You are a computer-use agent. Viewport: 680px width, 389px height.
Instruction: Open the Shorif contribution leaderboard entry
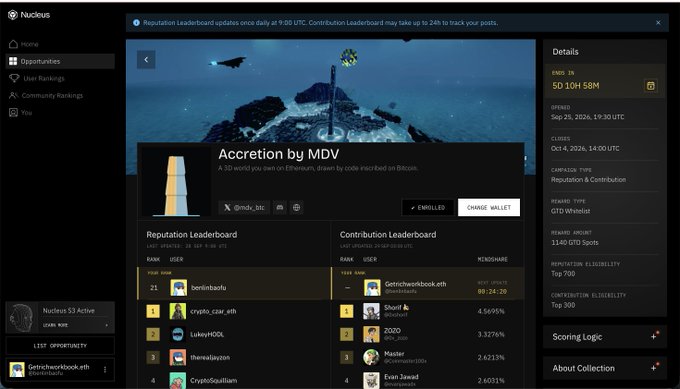click(x=428, y=311)
